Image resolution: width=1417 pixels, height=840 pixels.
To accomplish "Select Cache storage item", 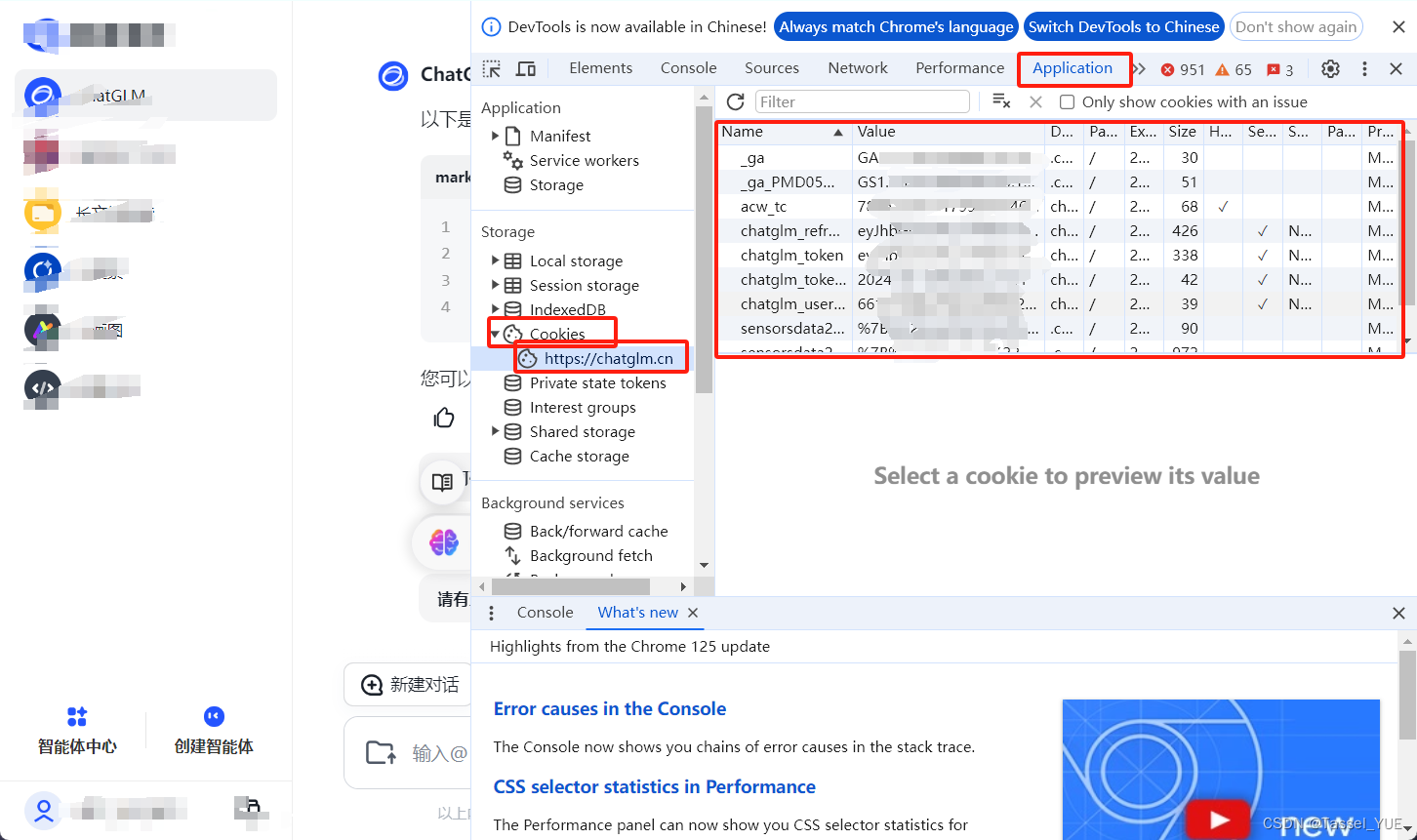I will click(580, 456).
